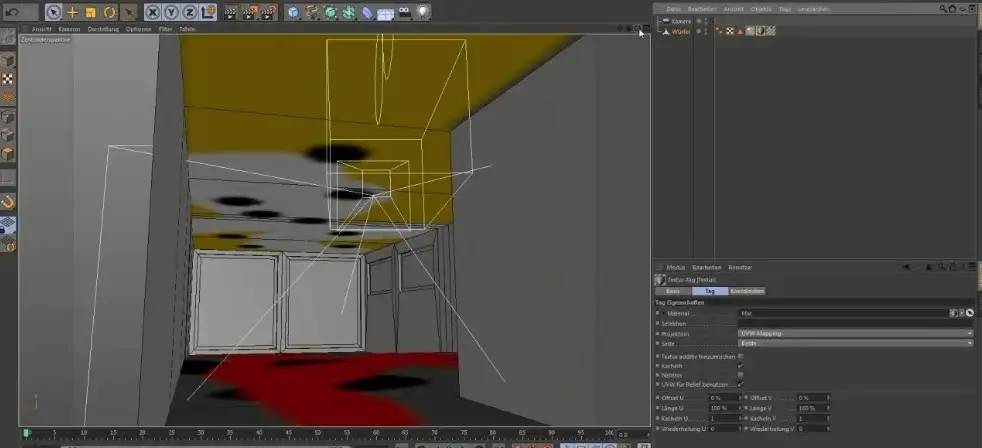982x448 pixels.
Task: Open the floor/environment objects icon
Action: [386, 12]
